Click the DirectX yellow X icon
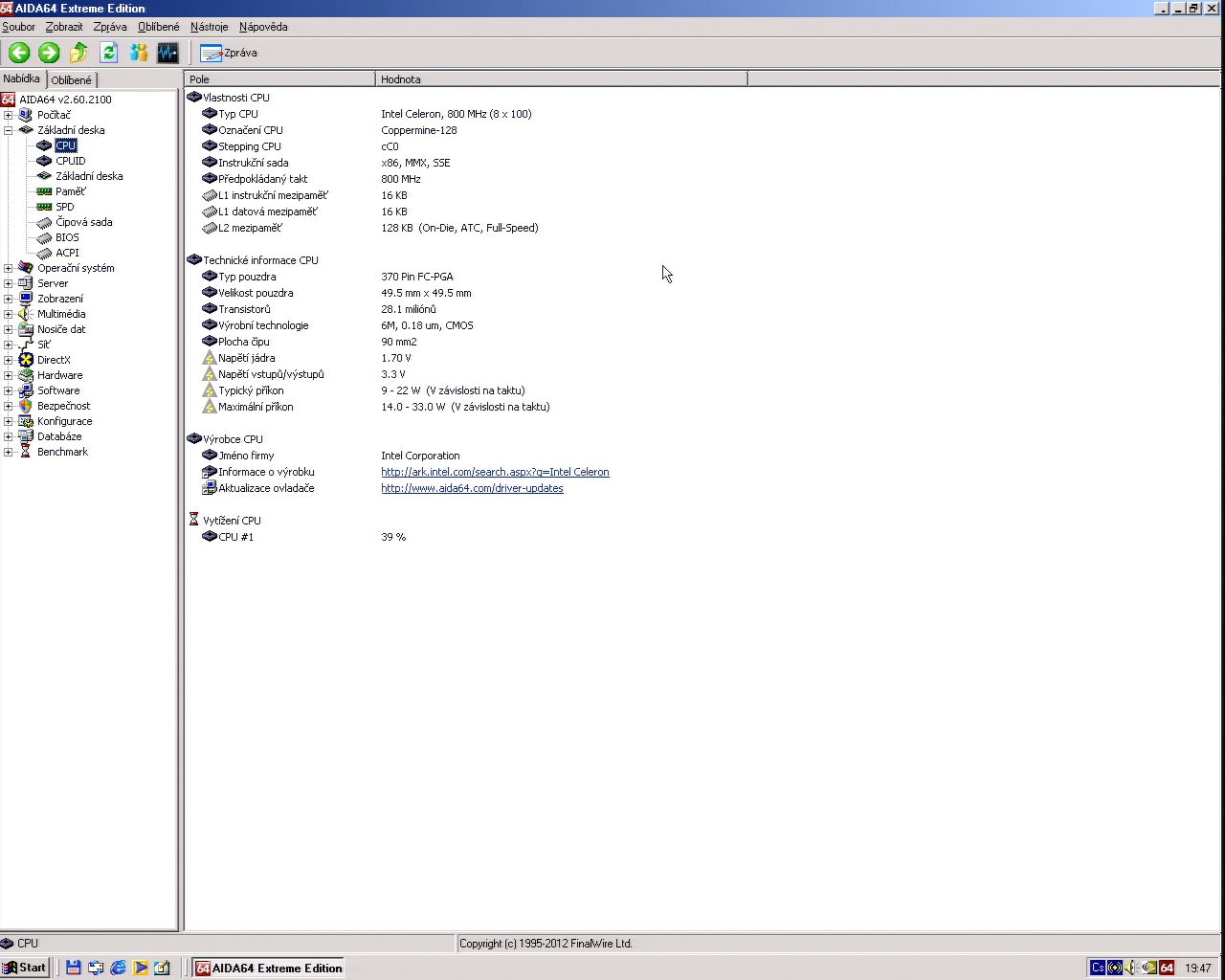Viewport: 1225px width, 980px height. (x=26, y=360)
